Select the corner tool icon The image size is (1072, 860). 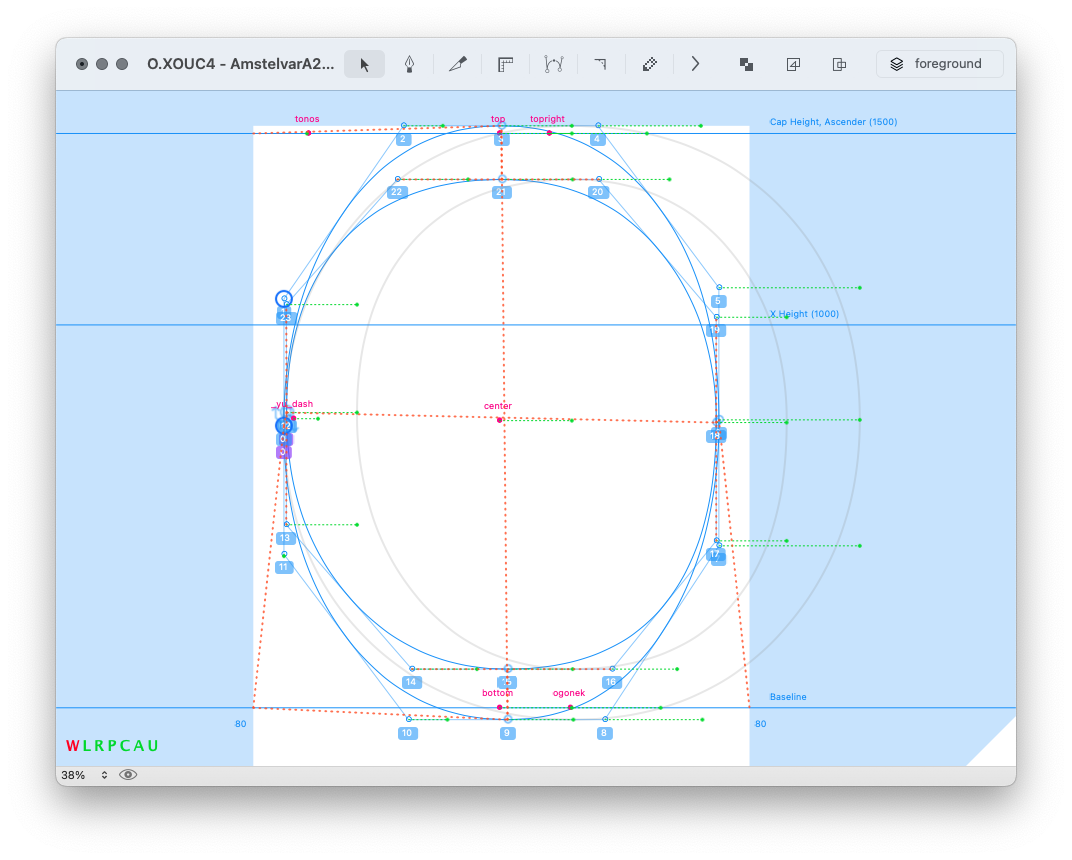click(600, 64)
